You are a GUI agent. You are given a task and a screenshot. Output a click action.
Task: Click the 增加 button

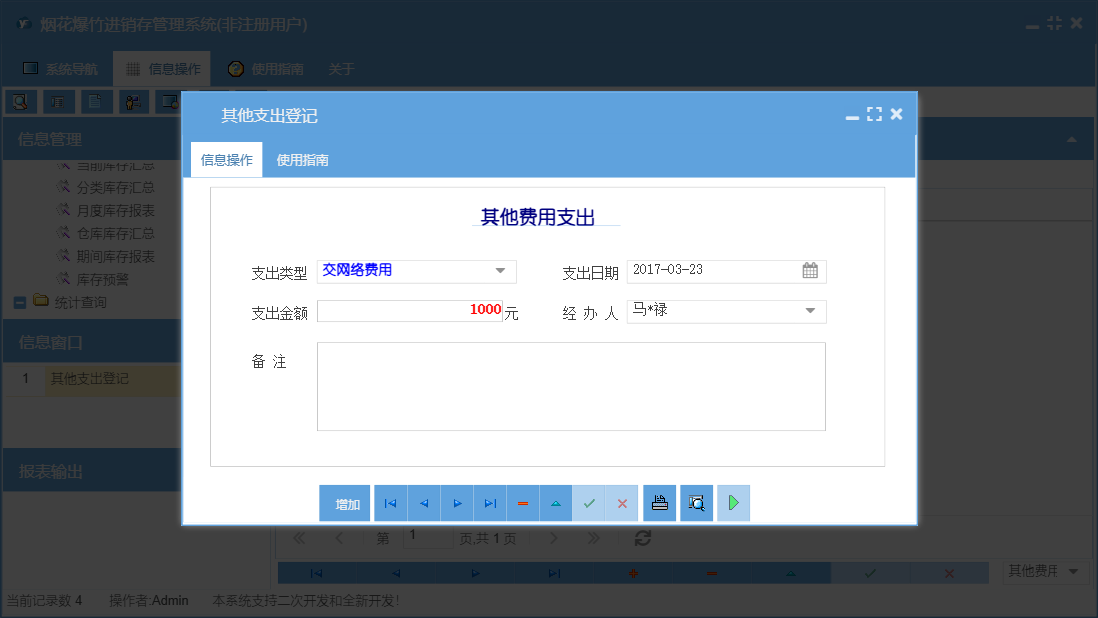tap(344, 503)
